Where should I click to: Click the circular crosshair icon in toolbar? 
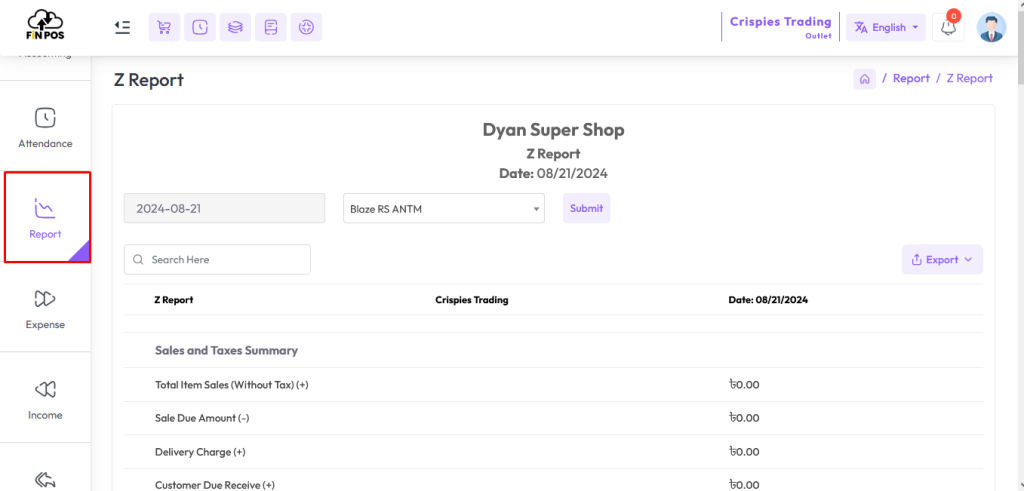click(306, 28)
